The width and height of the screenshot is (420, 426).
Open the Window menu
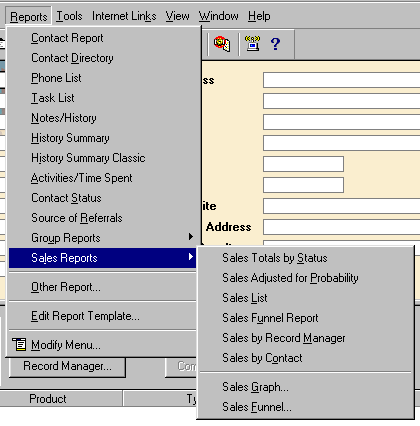point(219,16)
